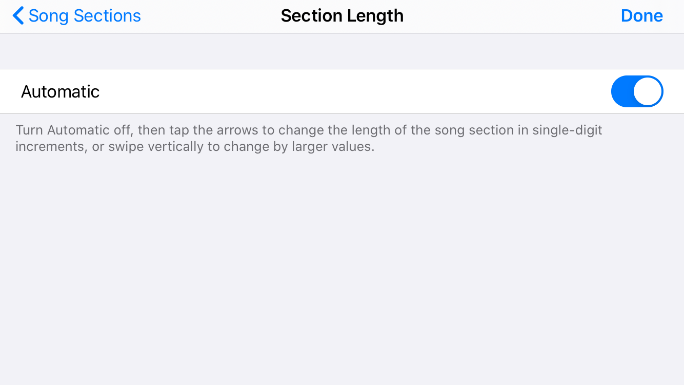
Task: Tap the help text about Automatic
Action: [309, 138]
